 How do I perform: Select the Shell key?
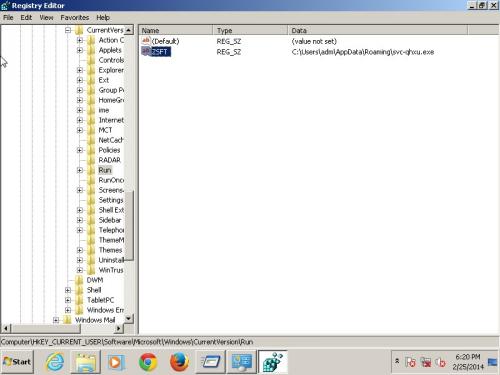coord(94,290)
